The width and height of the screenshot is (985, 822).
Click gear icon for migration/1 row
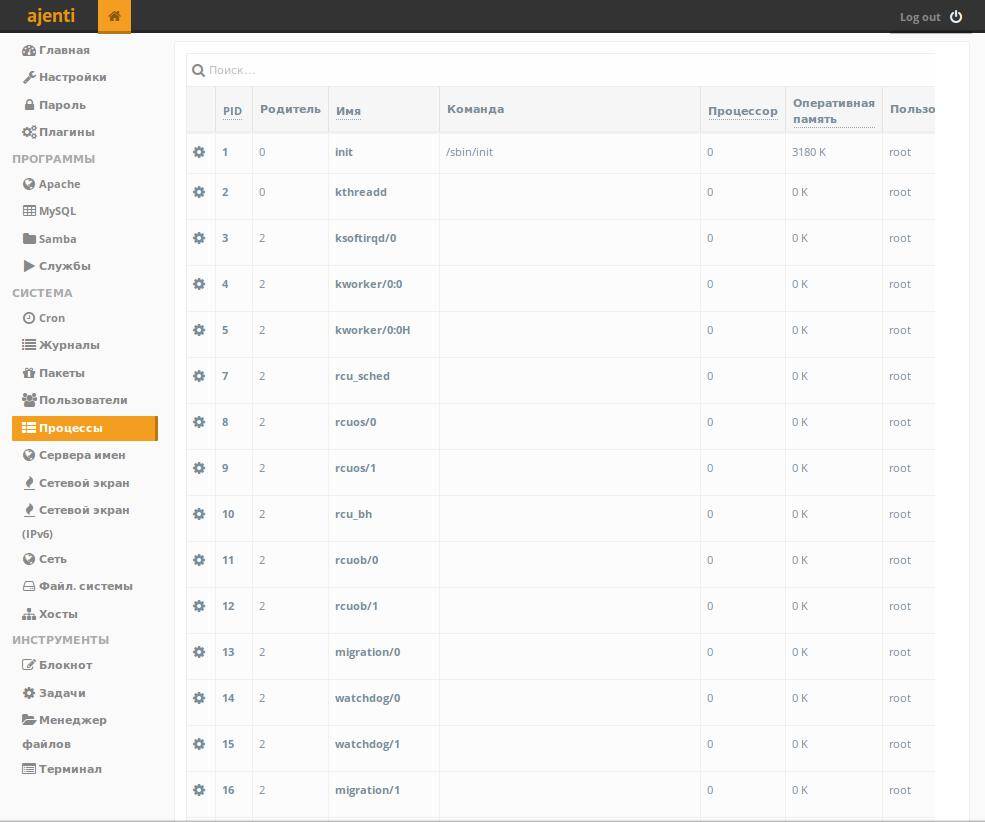[199, 790]
